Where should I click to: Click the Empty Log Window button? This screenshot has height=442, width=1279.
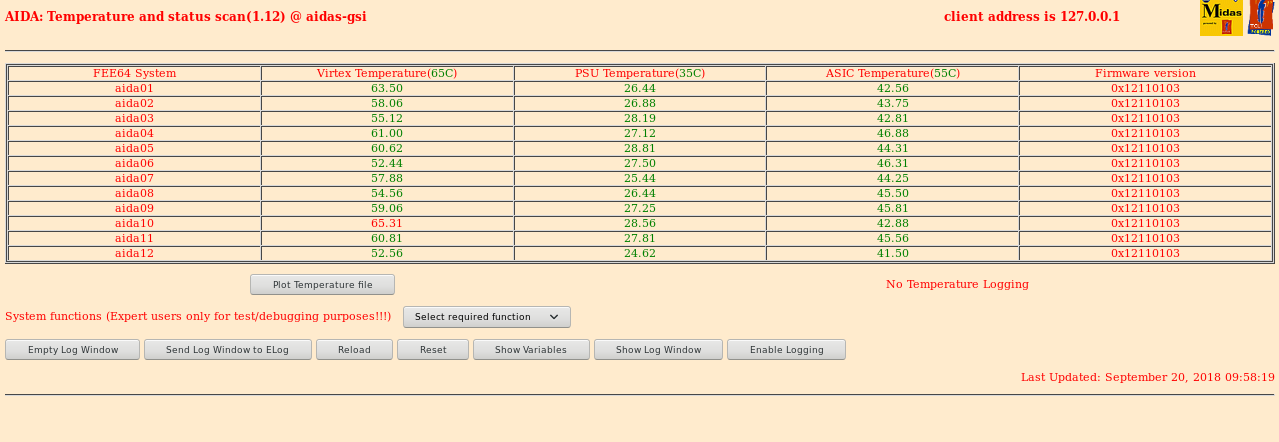tap(72, 350)
